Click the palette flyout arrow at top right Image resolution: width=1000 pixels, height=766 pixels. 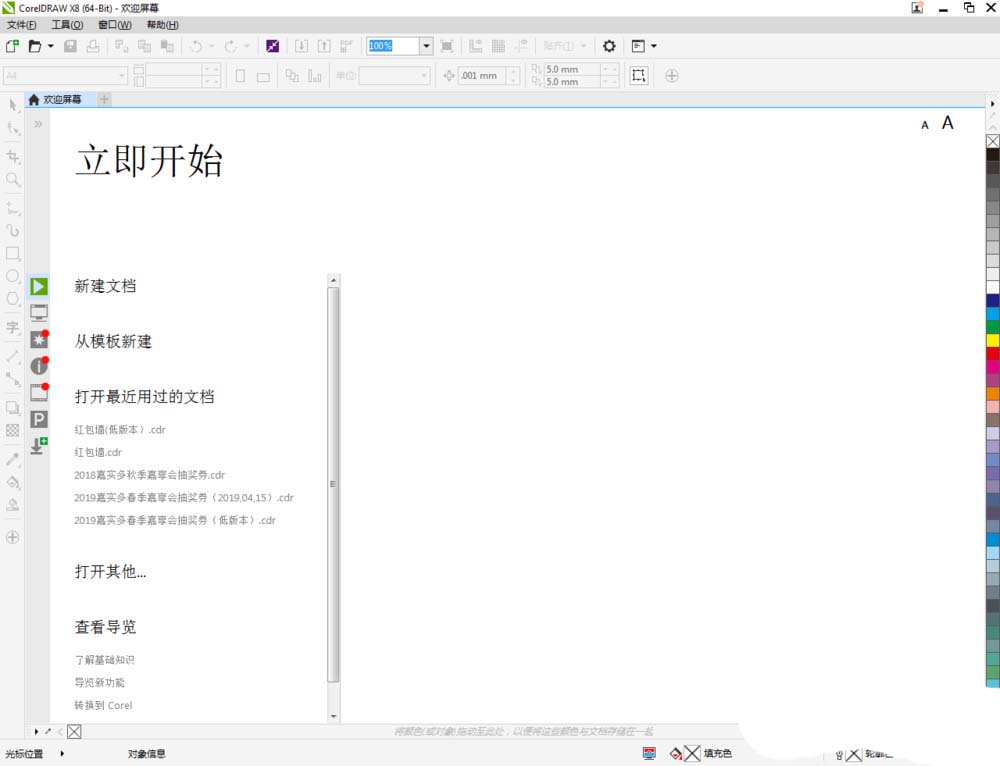pos(992,103)
